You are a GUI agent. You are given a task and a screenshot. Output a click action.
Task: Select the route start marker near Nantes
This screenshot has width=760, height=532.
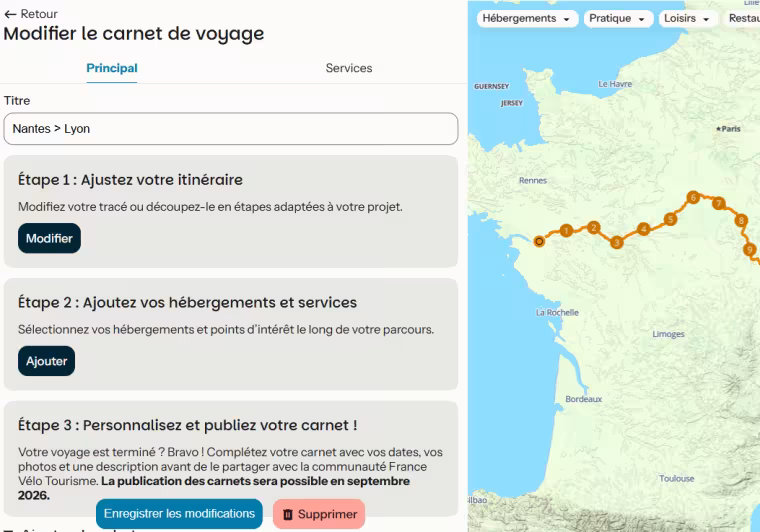coord(539,241)
